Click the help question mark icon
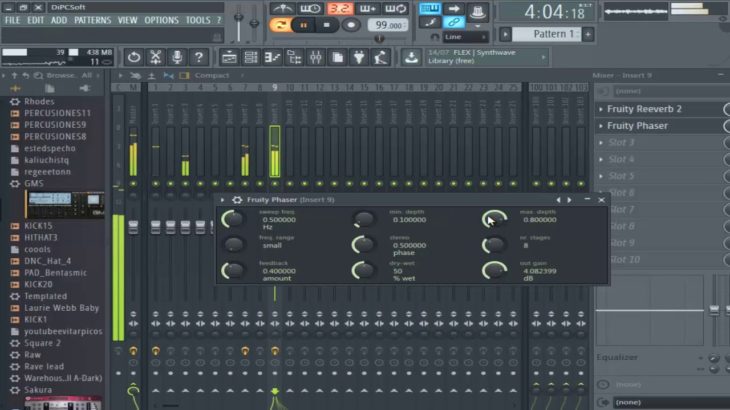Viewport: 730px width, 410px height. point(199,57)
